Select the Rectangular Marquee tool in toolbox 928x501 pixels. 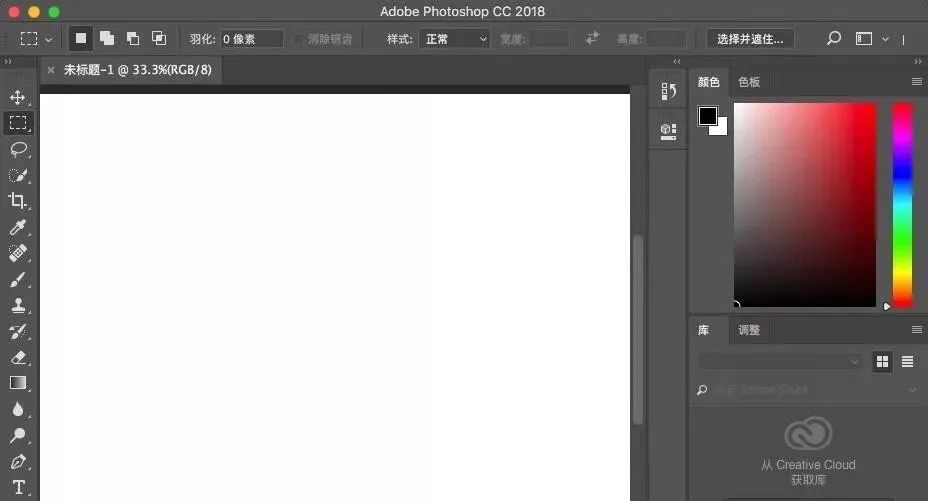(18, 122)
